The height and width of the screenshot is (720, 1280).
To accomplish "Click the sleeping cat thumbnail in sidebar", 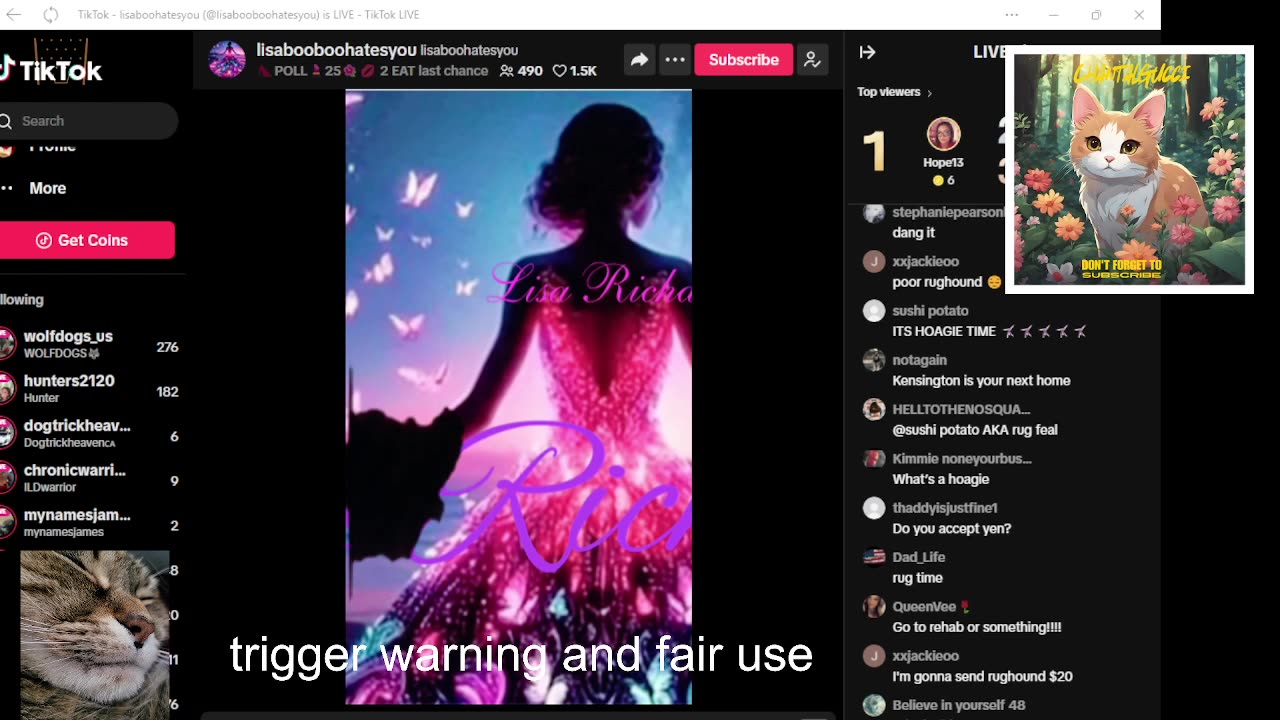I will click(94, 635).
